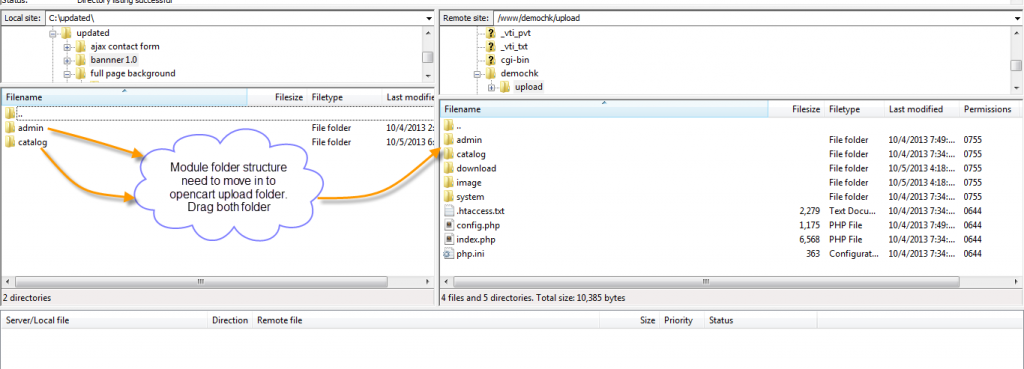
Task: Collapse the full page background node
Action: (x=67, y=74)
